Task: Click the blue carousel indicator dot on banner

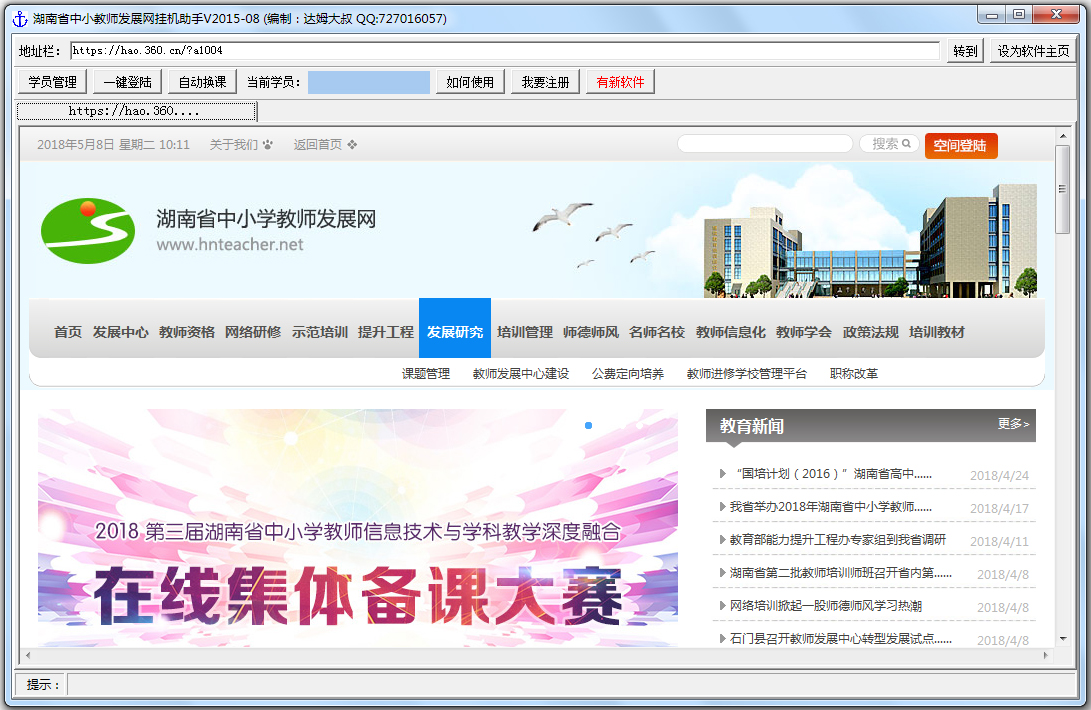Action: coord(588,426)
